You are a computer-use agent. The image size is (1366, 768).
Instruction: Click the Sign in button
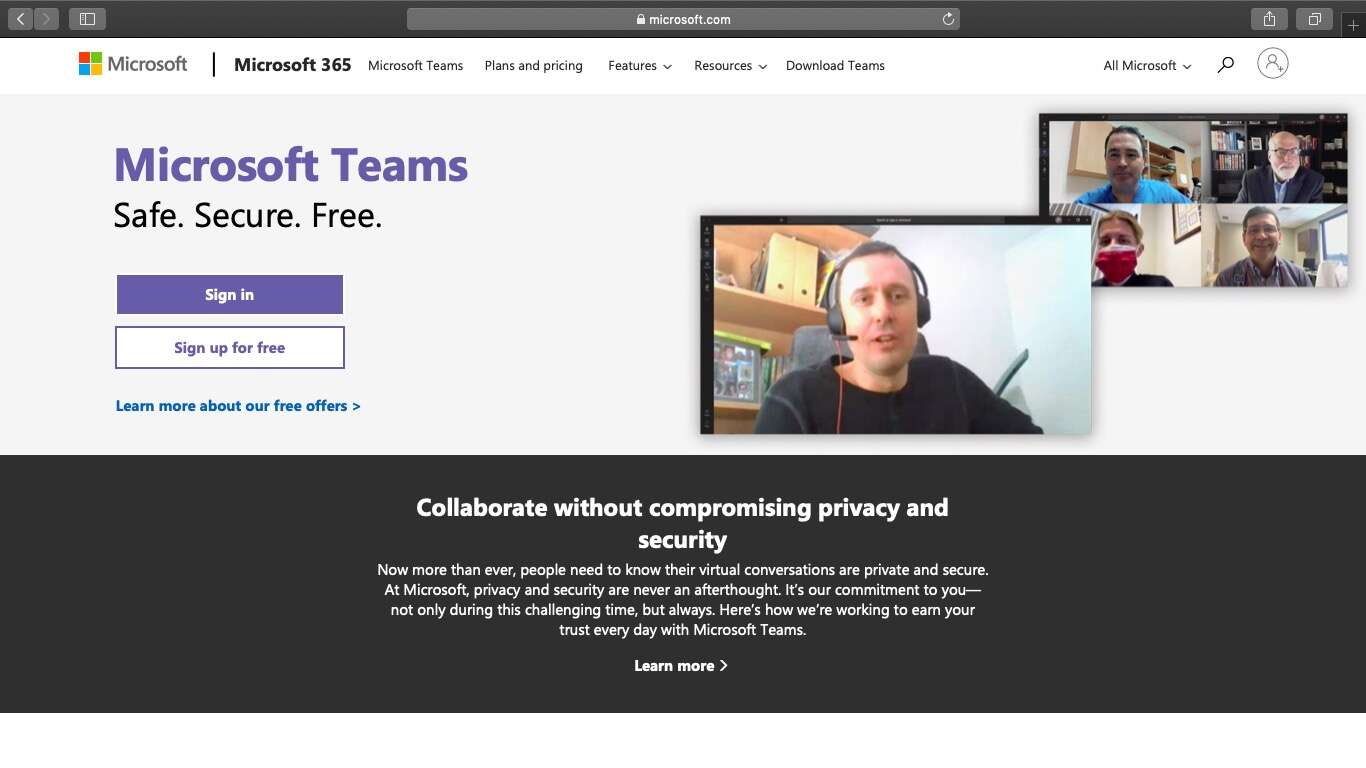[229, 294]
